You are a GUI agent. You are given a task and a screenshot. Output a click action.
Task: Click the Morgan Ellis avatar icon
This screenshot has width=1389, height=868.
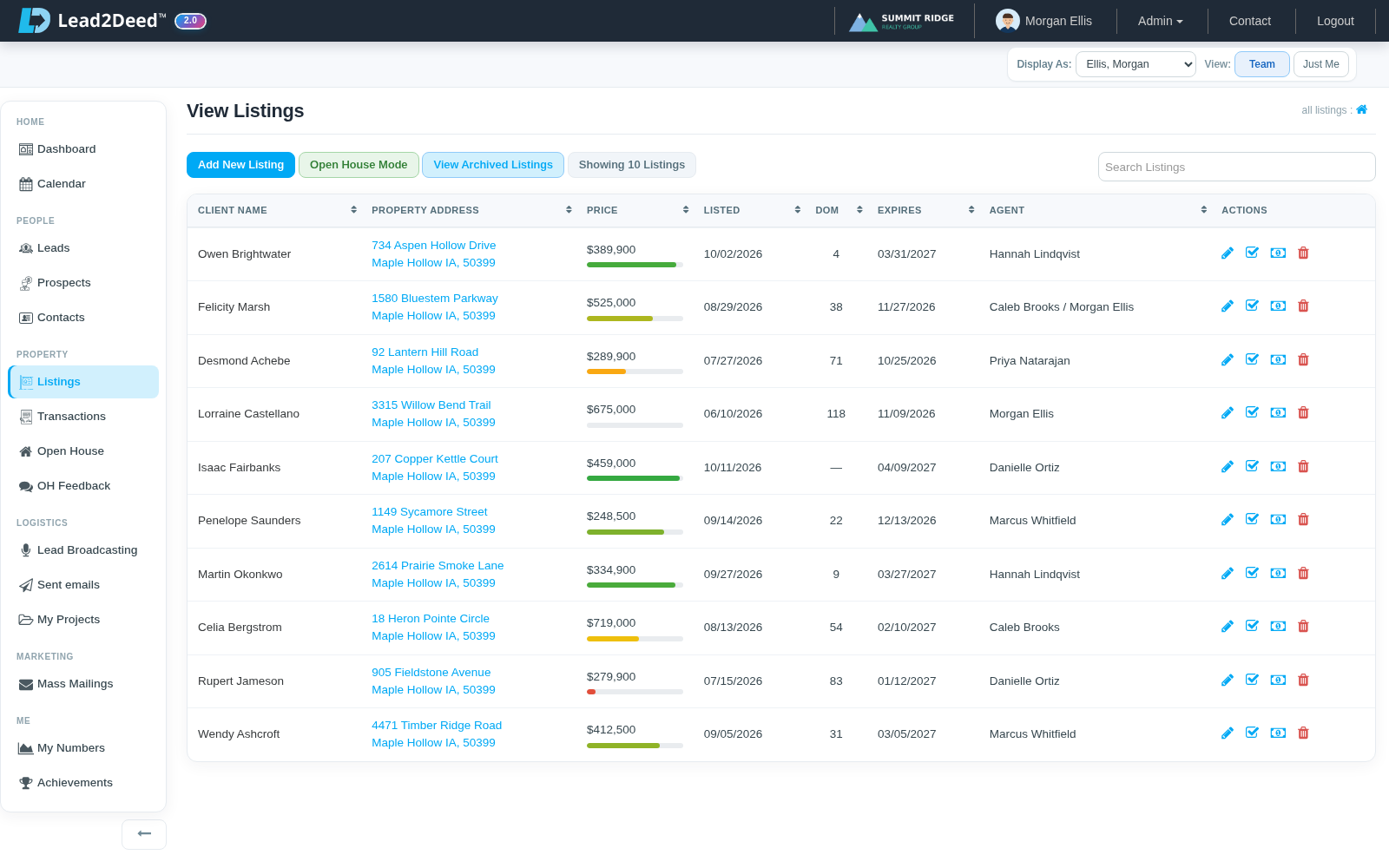[1008, 21]
